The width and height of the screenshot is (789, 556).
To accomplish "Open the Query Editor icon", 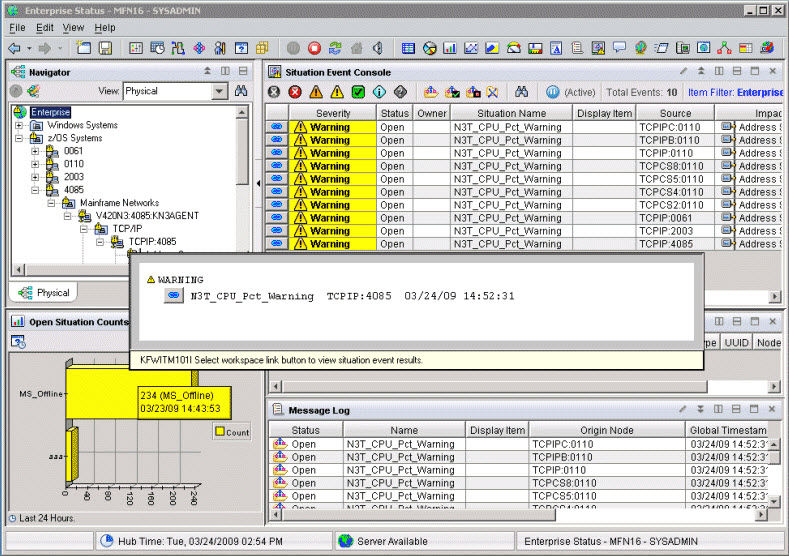I will pyautogui.click(x=242, y=48).
